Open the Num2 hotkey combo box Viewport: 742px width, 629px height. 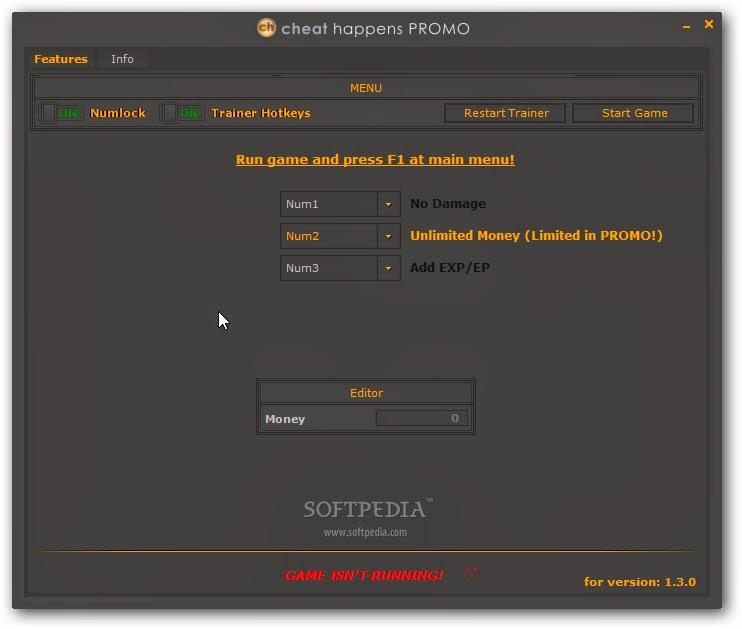pyautogui.click(x=340, y=236)
